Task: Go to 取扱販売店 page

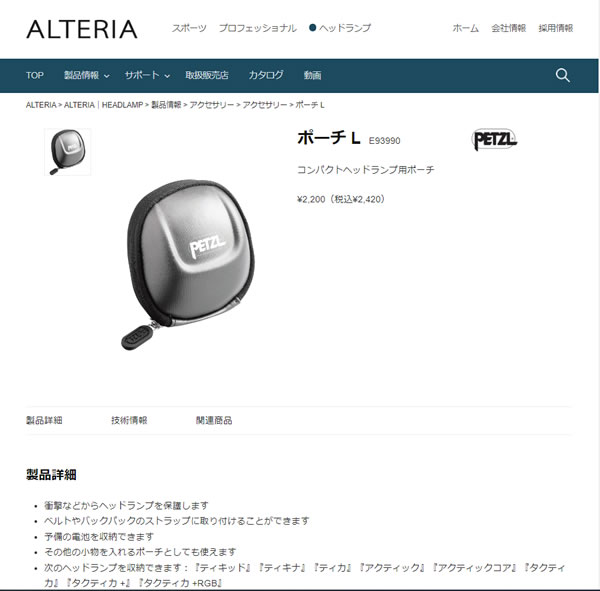Action: [x=207, y=75]
